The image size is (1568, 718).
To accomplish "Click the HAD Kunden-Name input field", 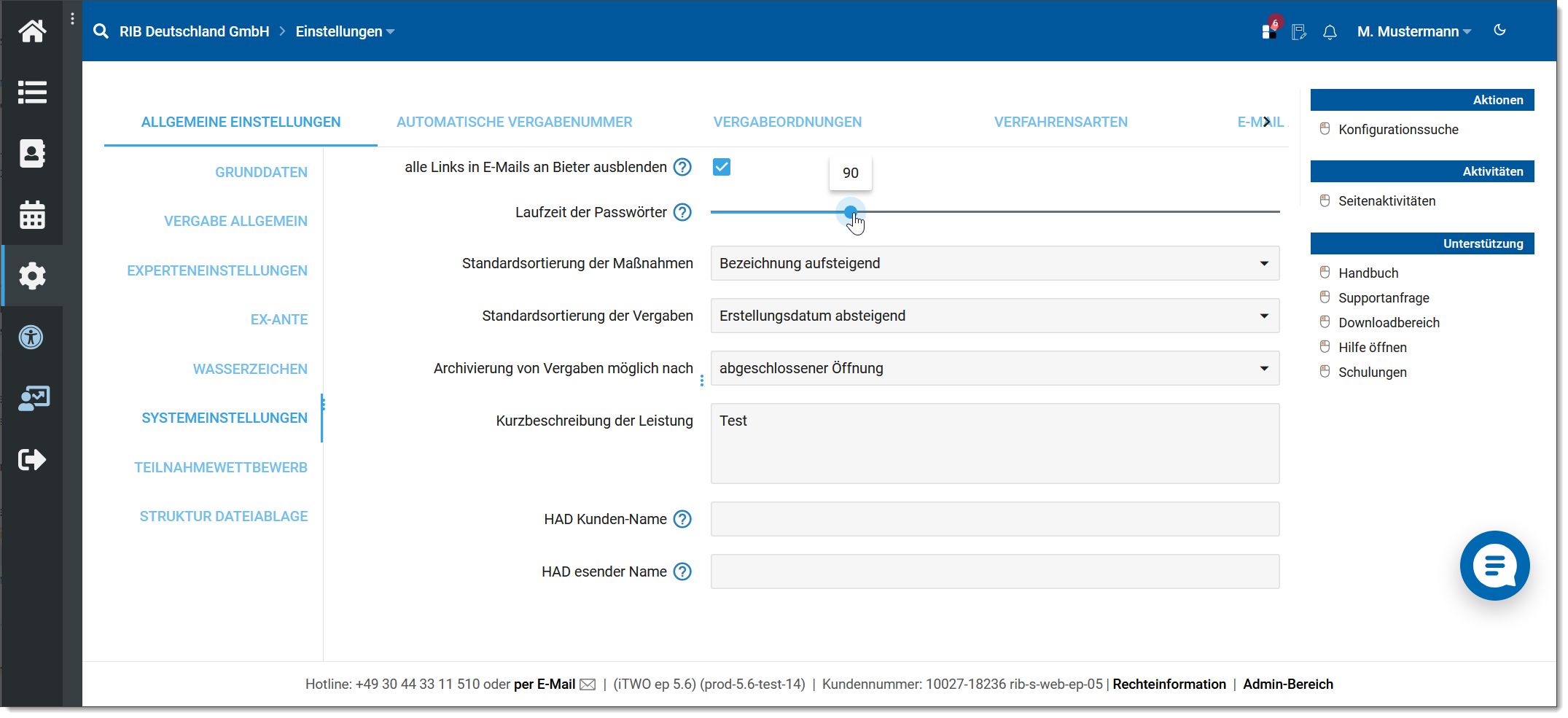I will coord(994,519).
